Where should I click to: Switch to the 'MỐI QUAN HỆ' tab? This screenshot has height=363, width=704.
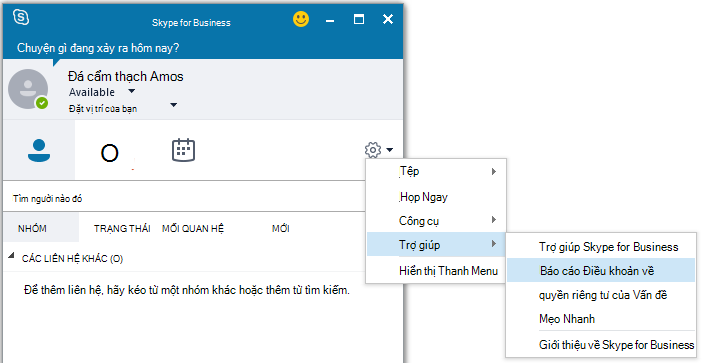(x=193, y=229)
